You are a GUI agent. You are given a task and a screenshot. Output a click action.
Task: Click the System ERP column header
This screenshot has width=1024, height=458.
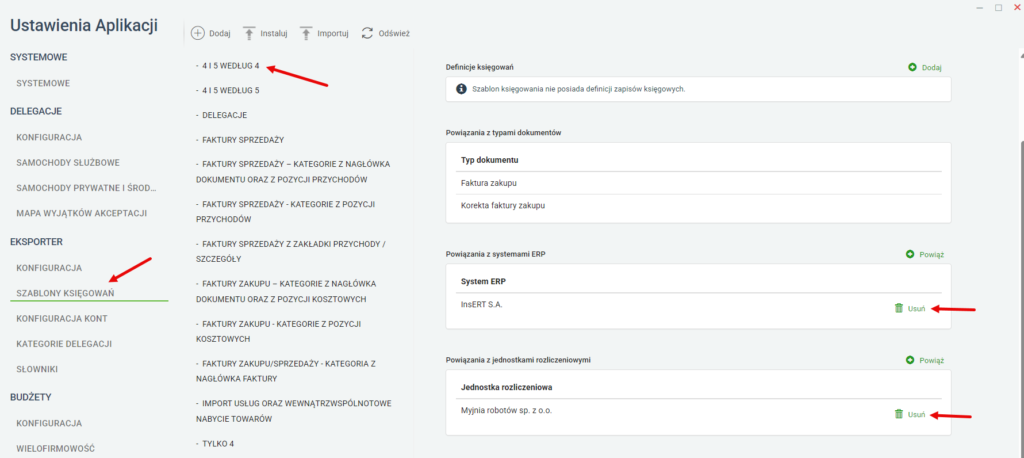tap(483, 282)
